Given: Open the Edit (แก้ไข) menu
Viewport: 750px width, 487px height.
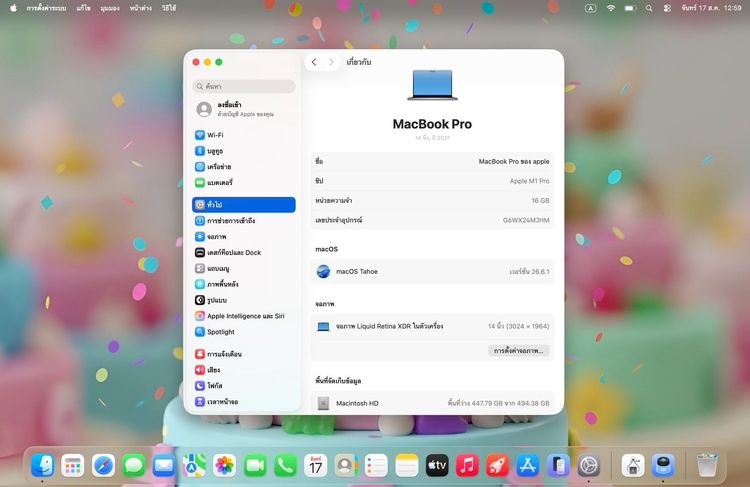Looking at the screenshot, I should (x=83, y=8).
